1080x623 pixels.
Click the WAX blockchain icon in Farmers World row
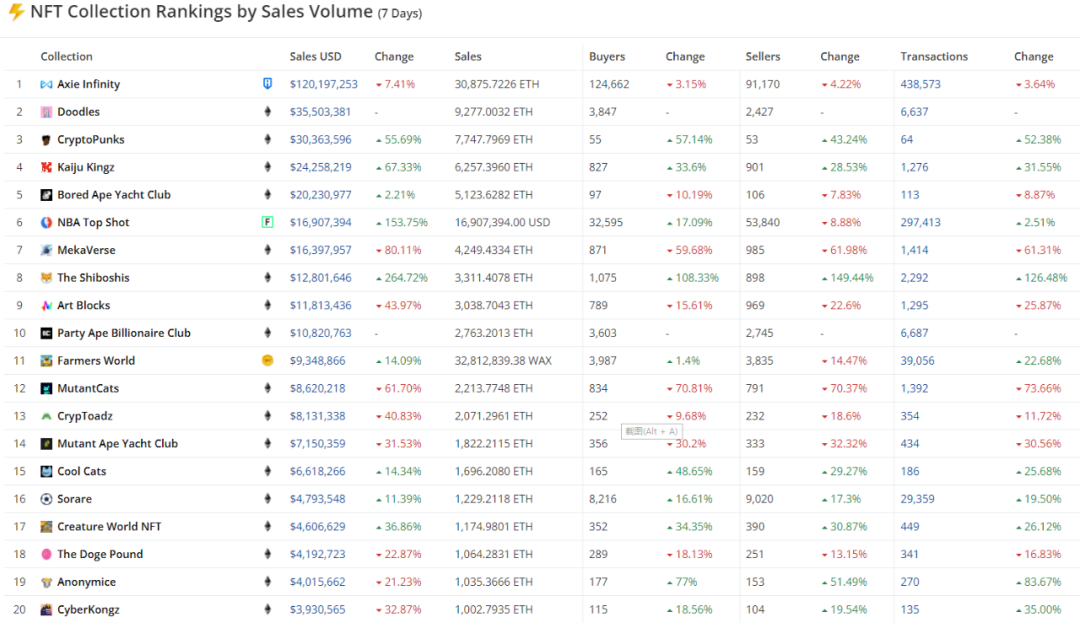coord(267,360)
